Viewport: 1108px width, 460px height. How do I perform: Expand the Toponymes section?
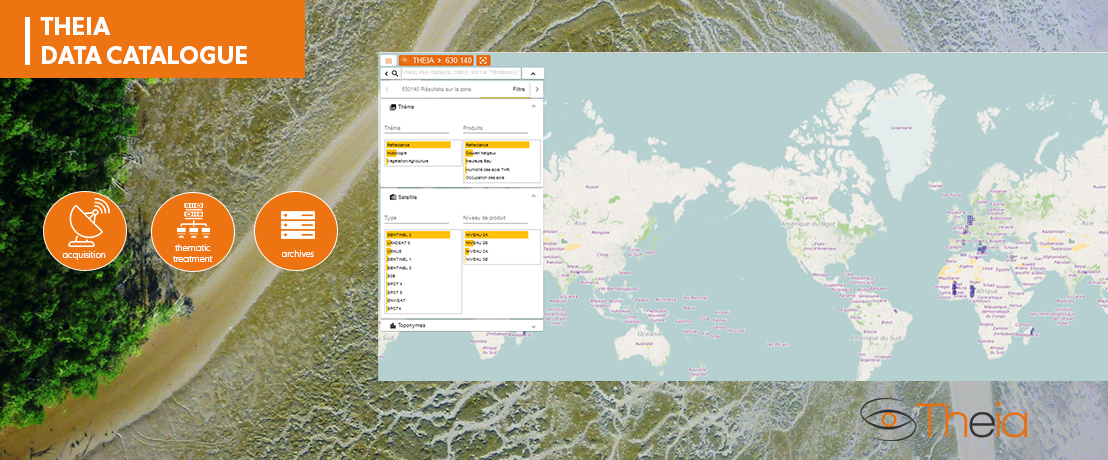534,326
